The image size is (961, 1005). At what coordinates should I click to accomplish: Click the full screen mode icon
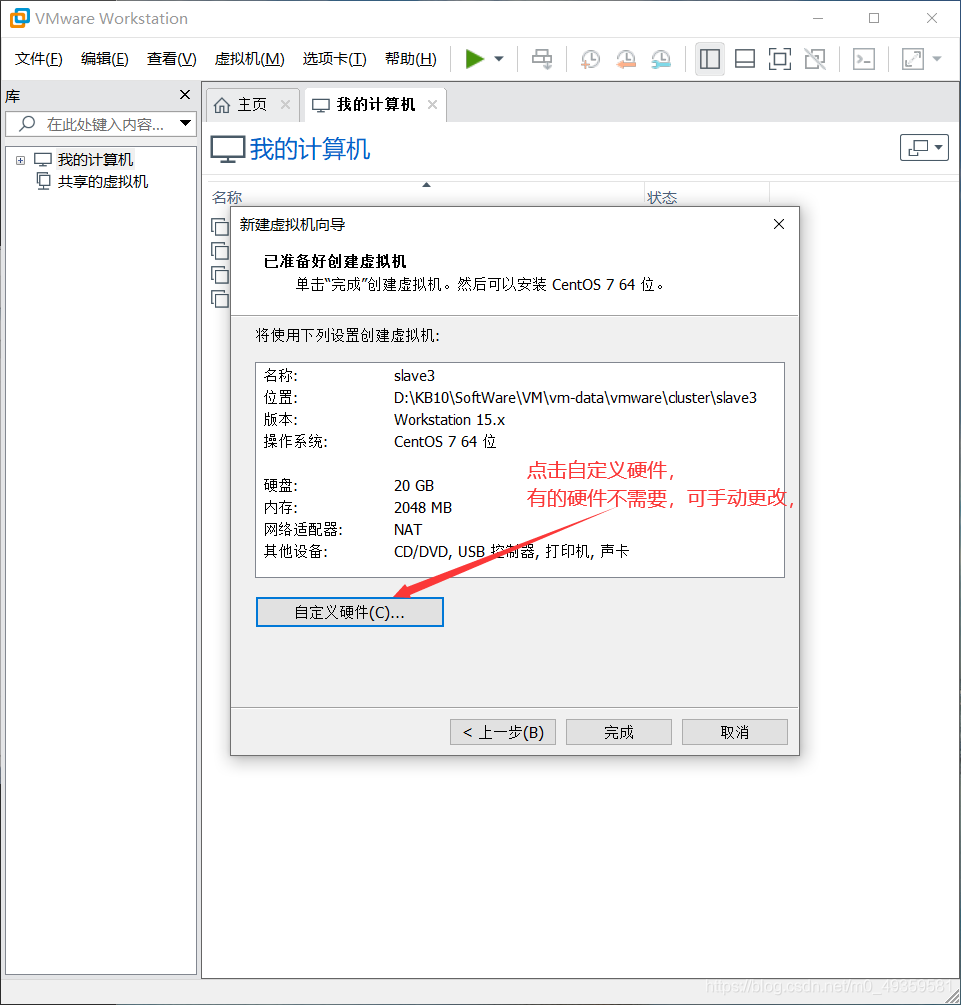tap(780, 59)
